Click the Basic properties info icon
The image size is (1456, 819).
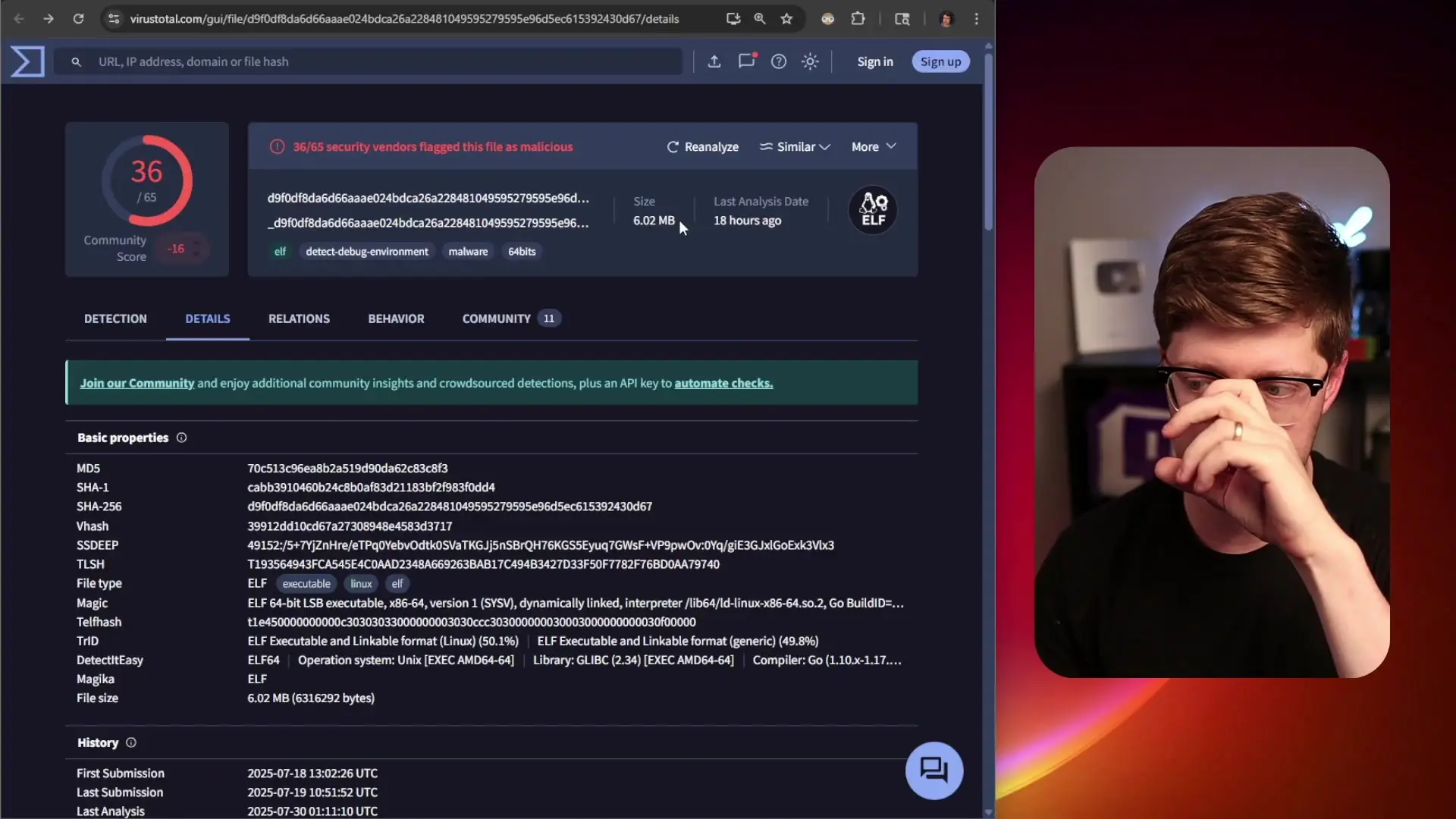pyautogui.click(x=181, y=438)
